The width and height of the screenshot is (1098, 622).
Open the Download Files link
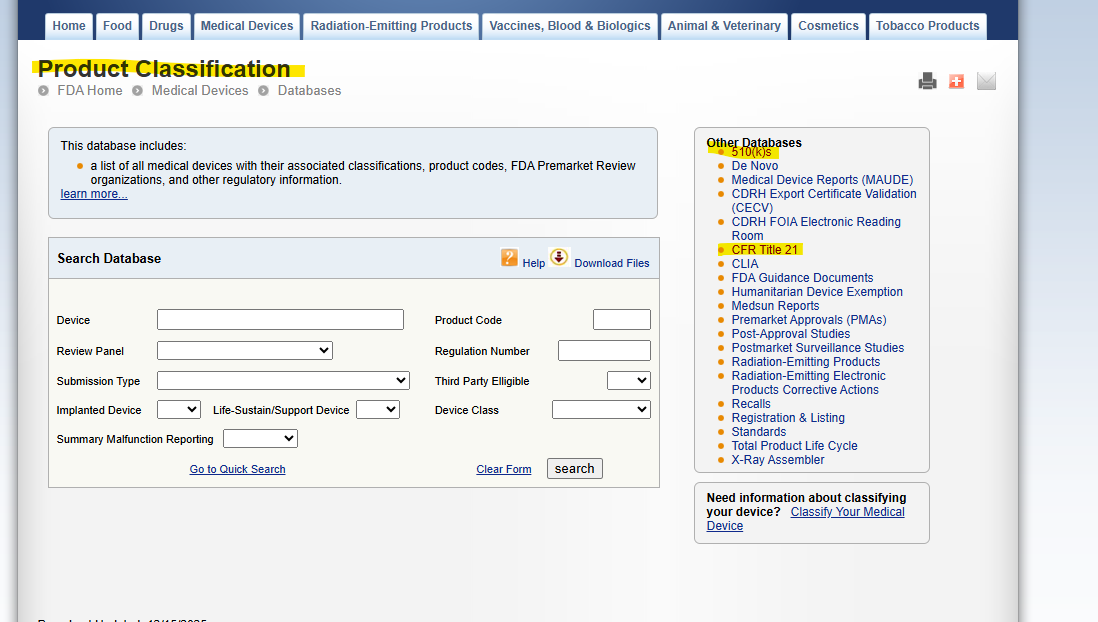[x=612, y=263]
